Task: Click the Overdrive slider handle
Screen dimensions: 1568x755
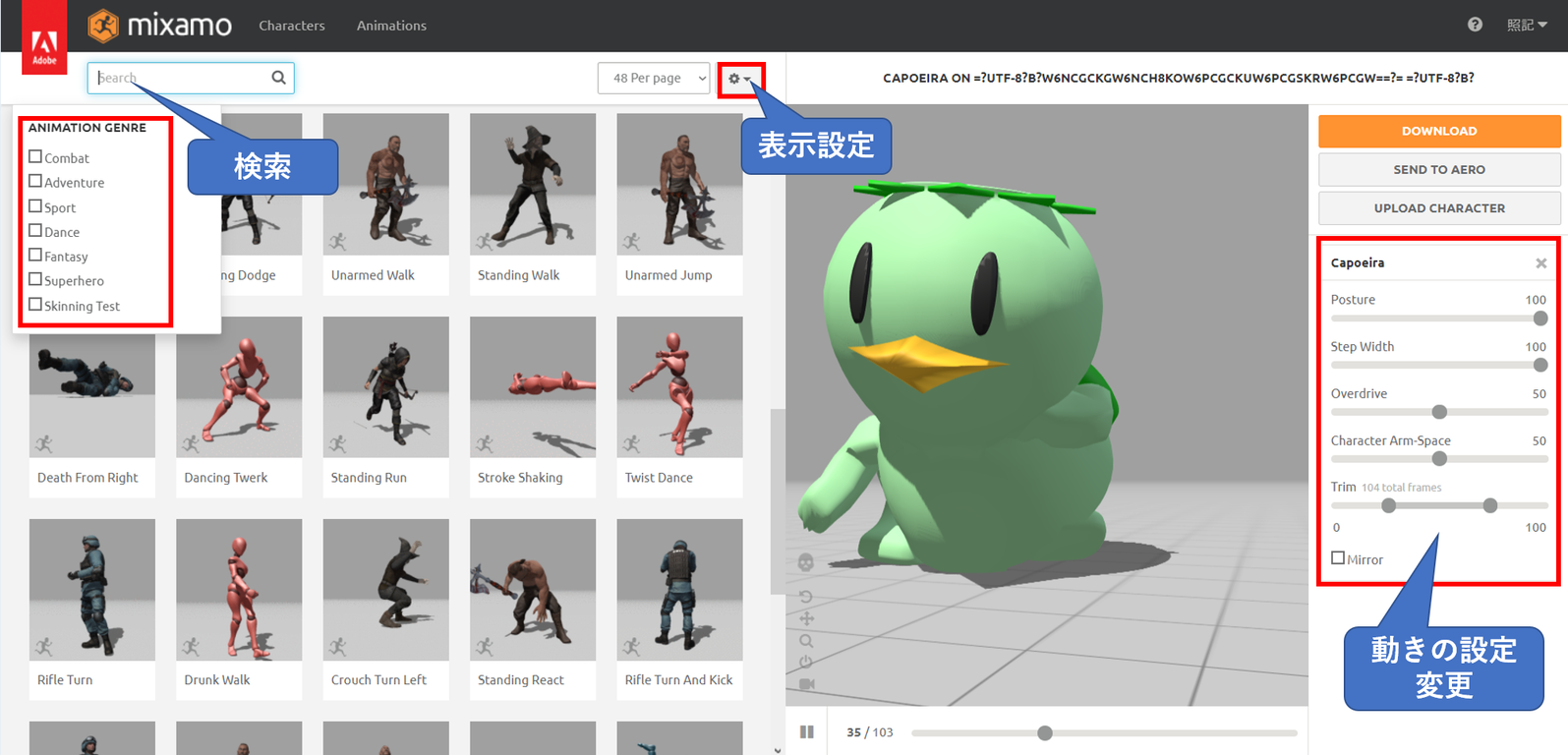Action: [x=1439, y=412]
